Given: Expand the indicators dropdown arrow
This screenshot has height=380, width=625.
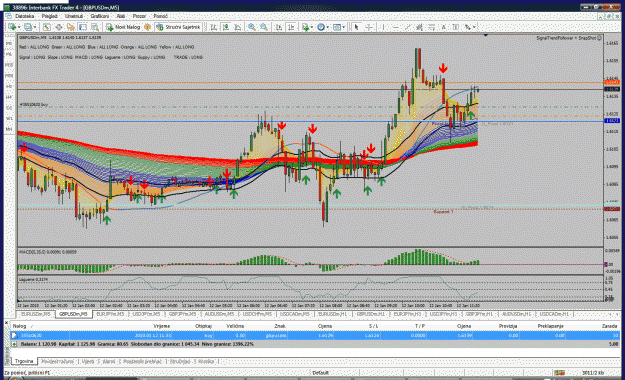Looking at the screenshot, I should (312, 27).
